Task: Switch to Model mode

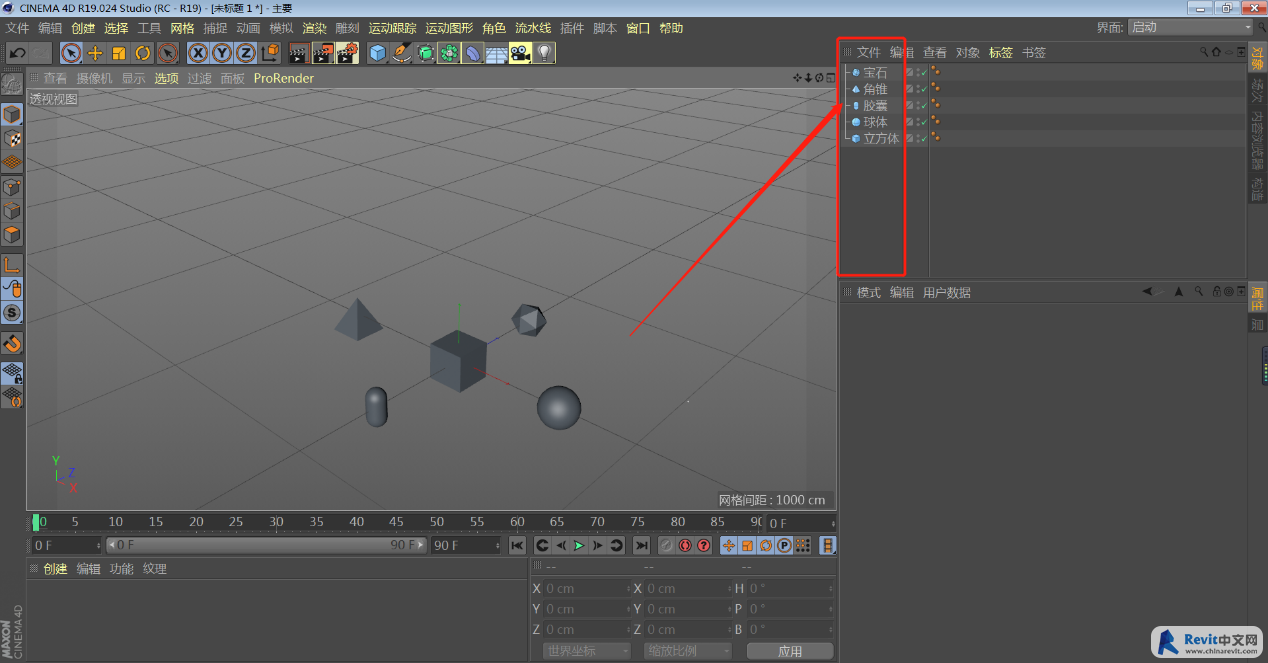Action: click(12, 114)
